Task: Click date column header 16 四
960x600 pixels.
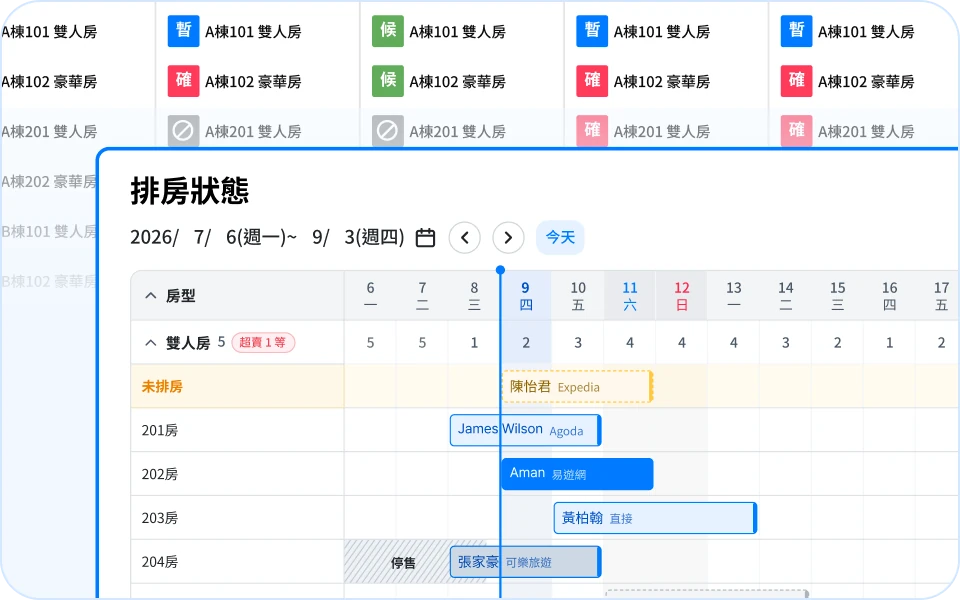Action: point(890,295)
